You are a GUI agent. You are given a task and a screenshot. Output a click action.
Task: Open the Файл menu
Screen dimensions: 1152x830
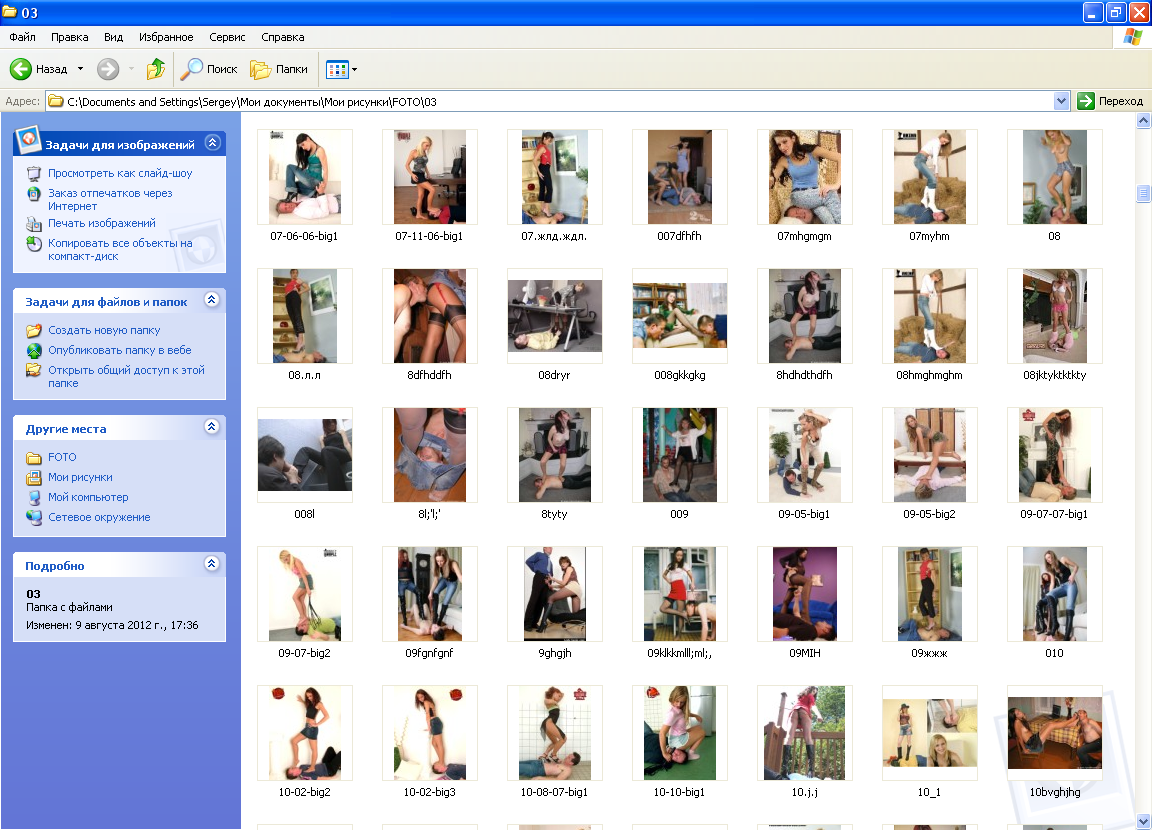coord(22,37)
